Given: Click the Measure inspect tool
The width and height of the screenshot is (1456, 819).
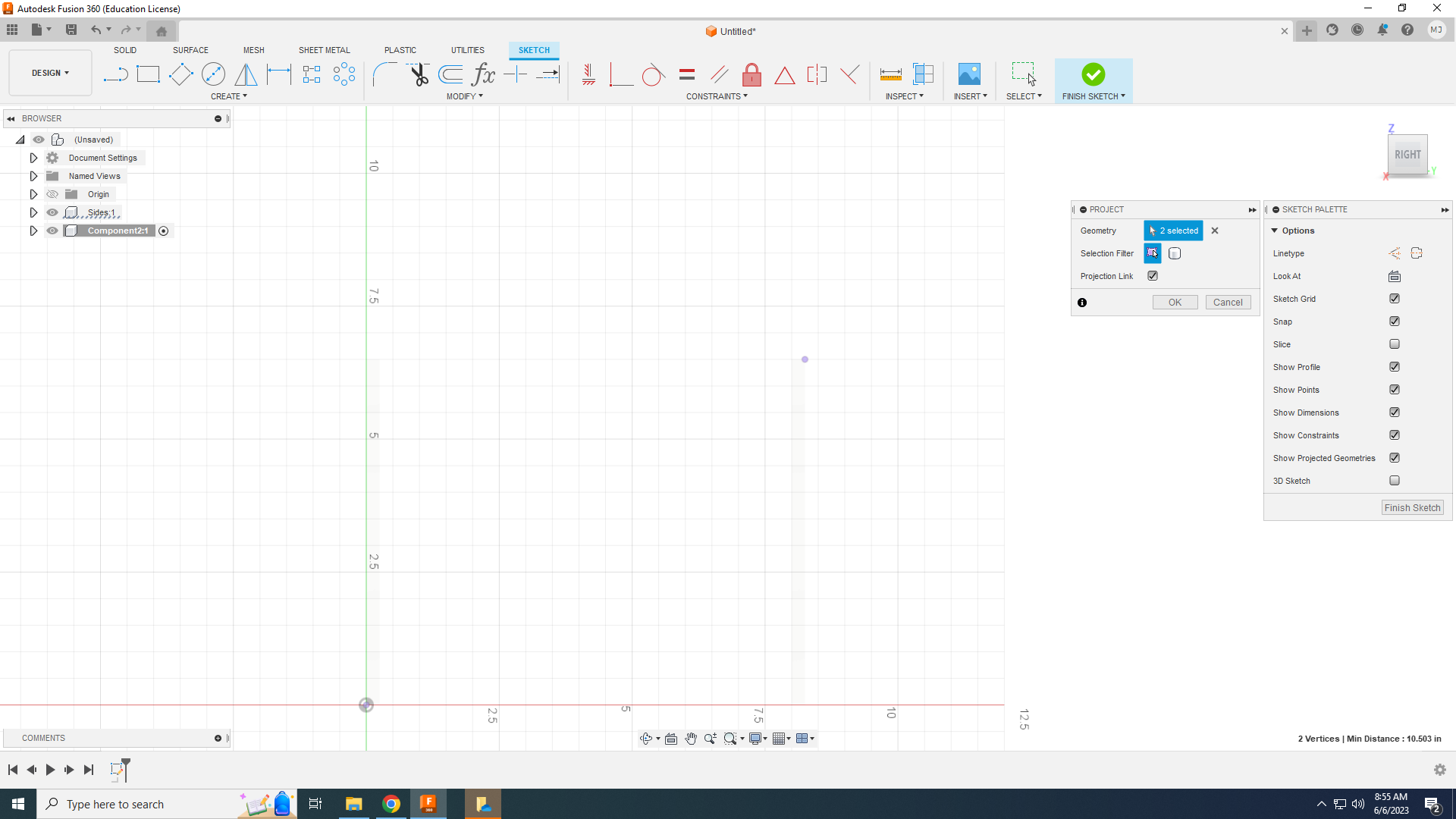Looking at the screenshot, I should tap(890, 74).
